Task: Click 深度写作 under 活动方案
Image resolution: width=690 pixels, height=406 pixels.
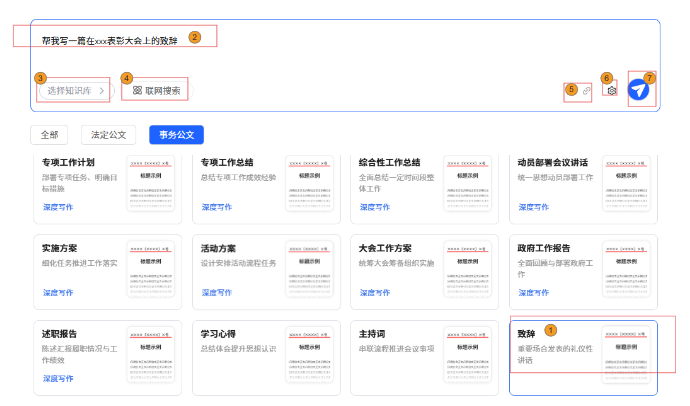Action: [216, 293]
